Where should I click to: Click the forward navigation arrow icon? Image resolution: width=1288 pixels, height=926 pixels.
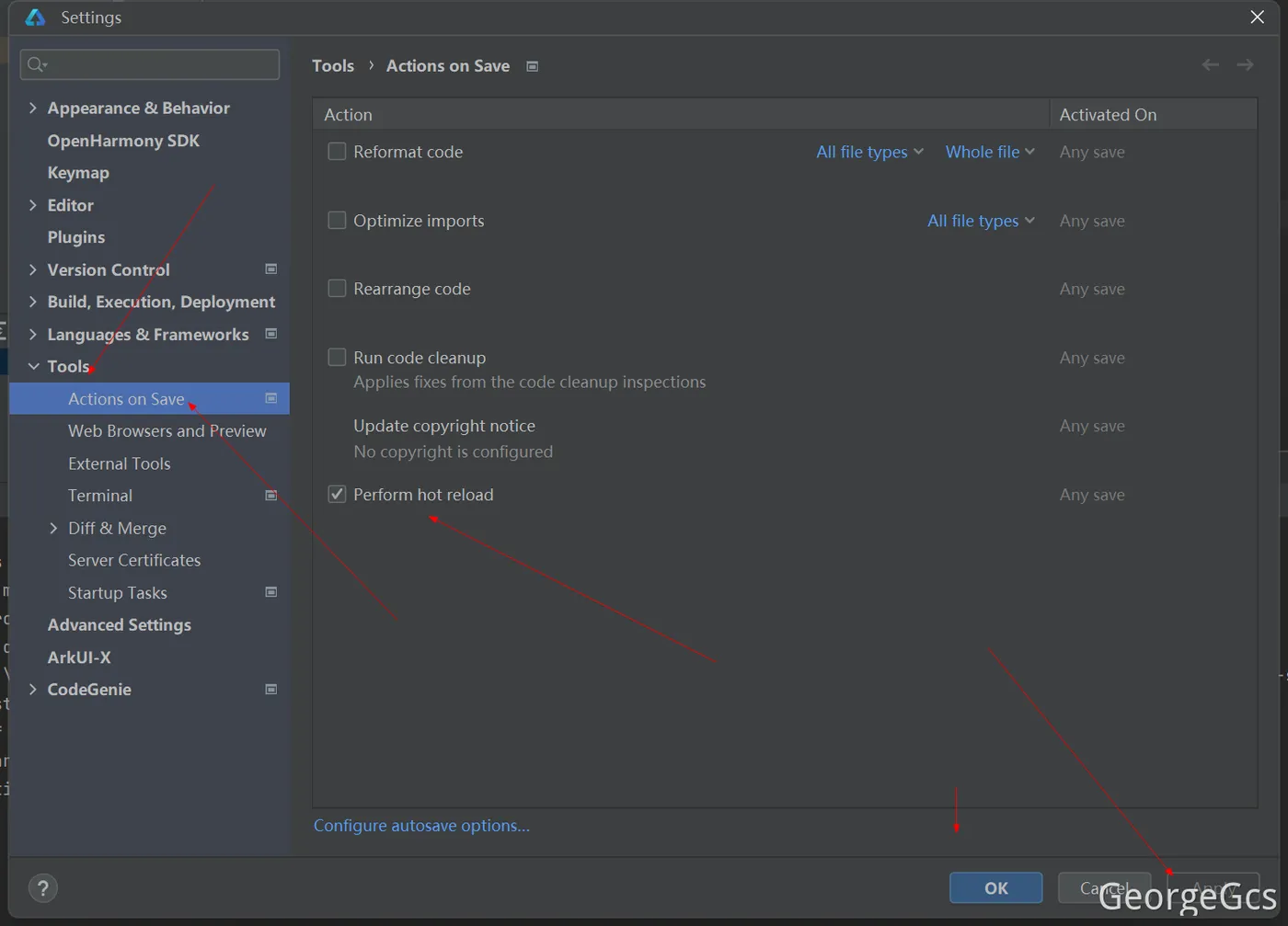1245,65
